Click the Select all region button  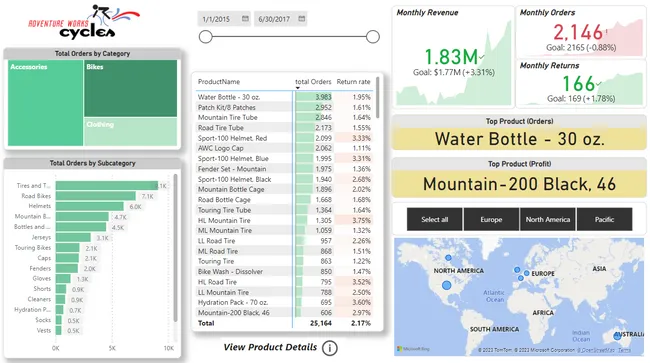(434, 219)
